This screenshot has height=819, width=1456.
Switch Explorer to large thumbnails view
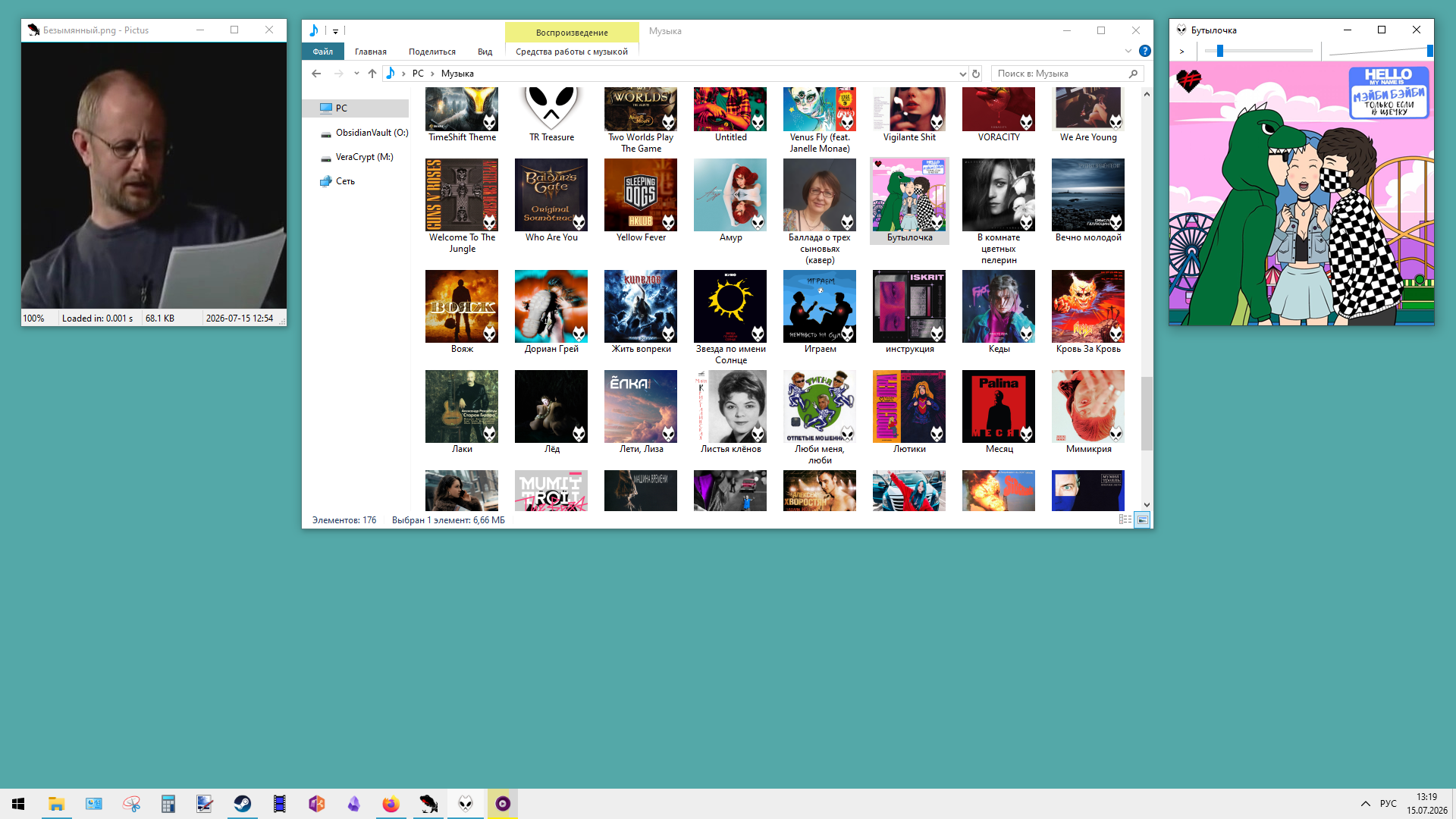tap(1143, 519)
